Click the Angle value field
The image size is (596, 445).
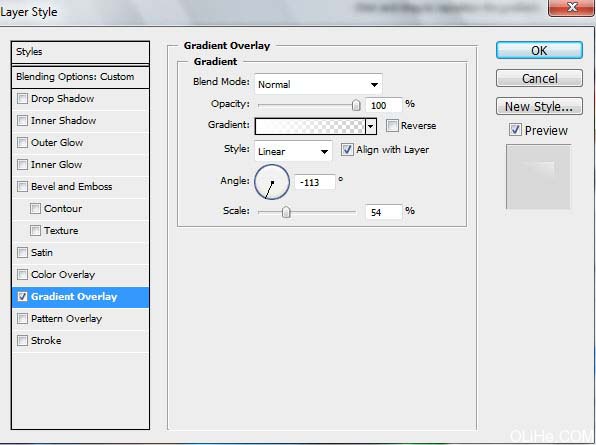[x=315, y=182]
